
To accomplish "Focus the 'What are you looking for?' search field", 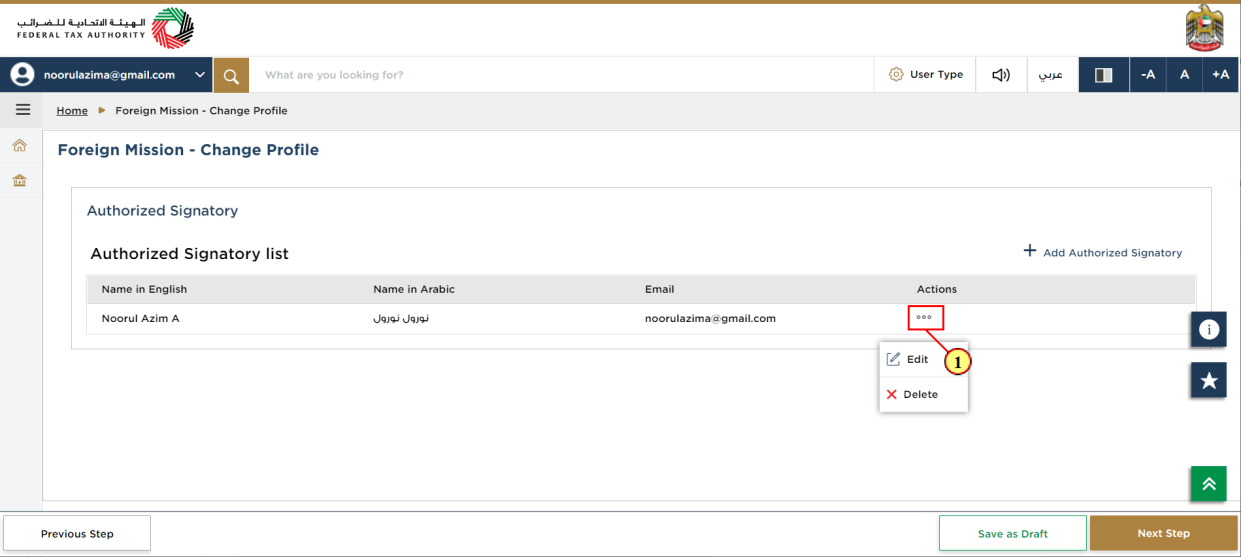I will [x=561, y=75].
